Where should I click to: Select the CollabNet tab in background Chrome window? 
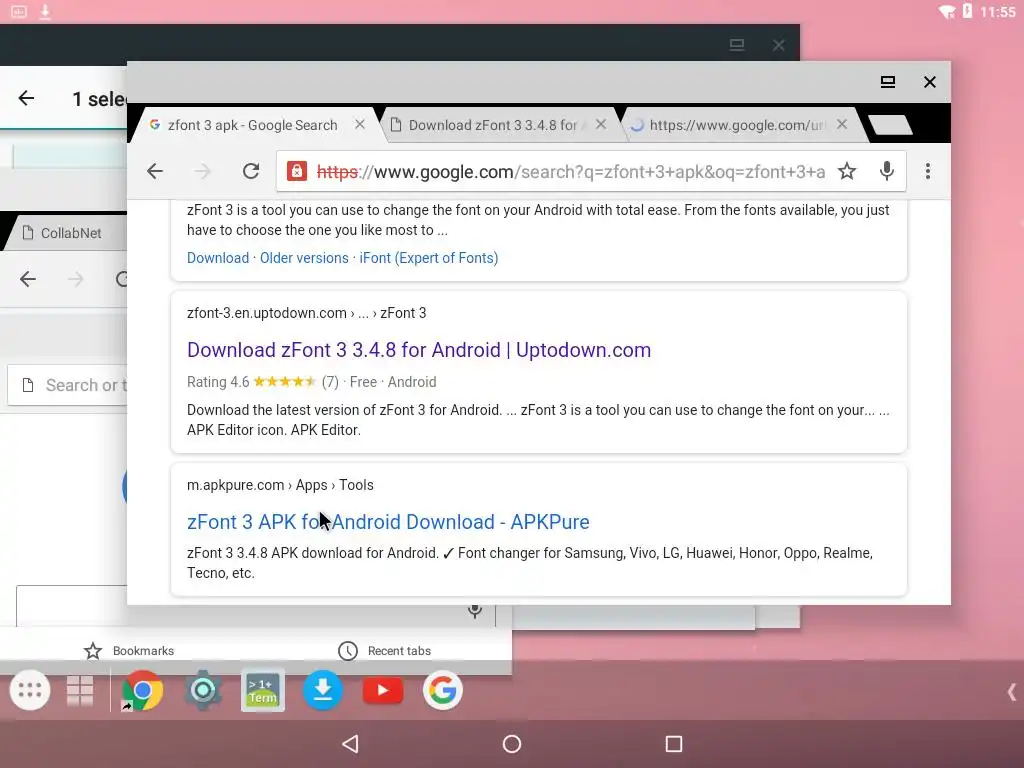click(x=71, y=233)
